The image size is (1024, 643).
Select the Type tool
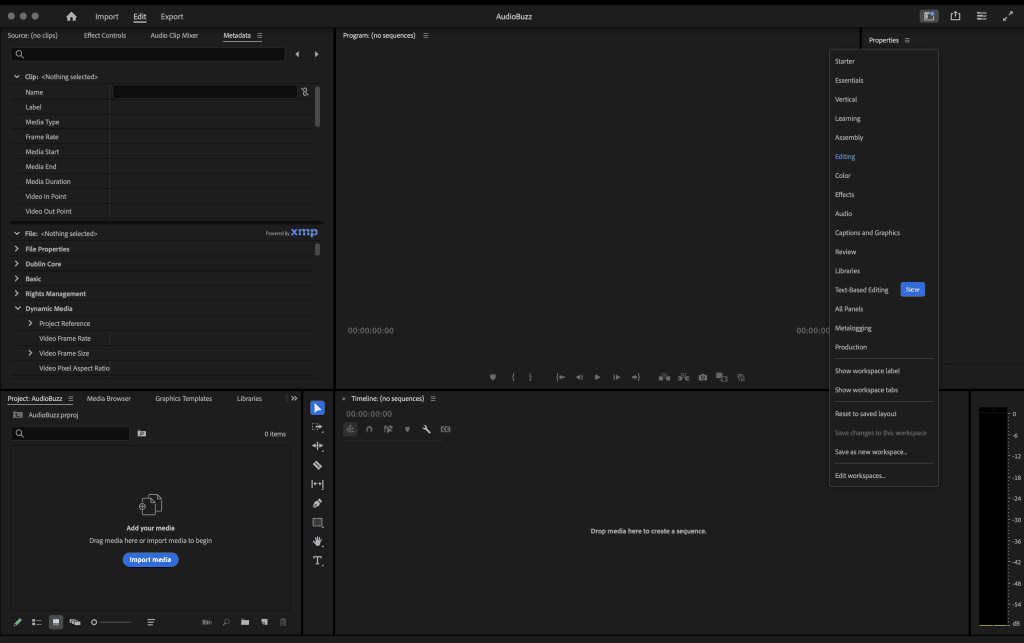318,561
